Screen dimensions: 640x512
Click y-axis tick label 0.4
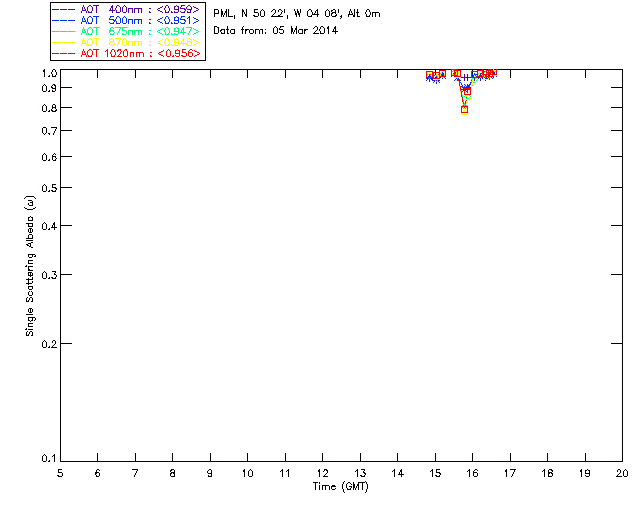[49, 226]
